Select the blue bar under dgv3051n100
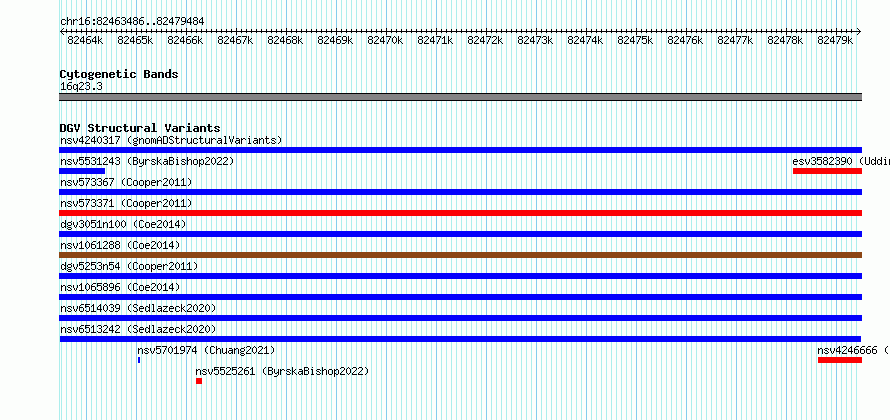 click(x=460, y=234)
